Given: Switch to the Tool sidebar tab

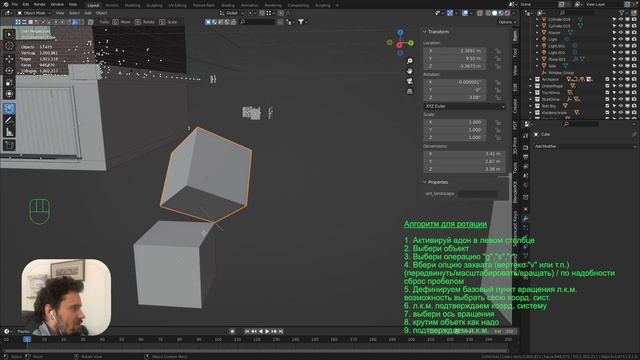Looking at the screenshot, I should (515, 52).
